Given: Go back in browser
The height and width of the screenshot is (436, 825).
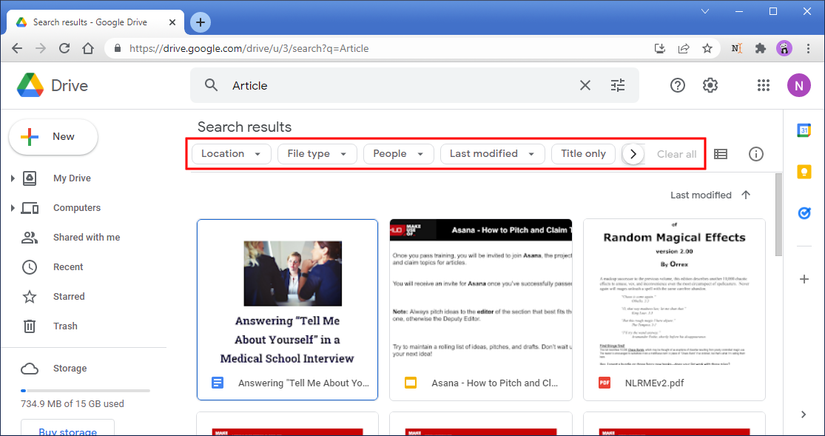Looking at the screenshot, I should pos(17,48).
